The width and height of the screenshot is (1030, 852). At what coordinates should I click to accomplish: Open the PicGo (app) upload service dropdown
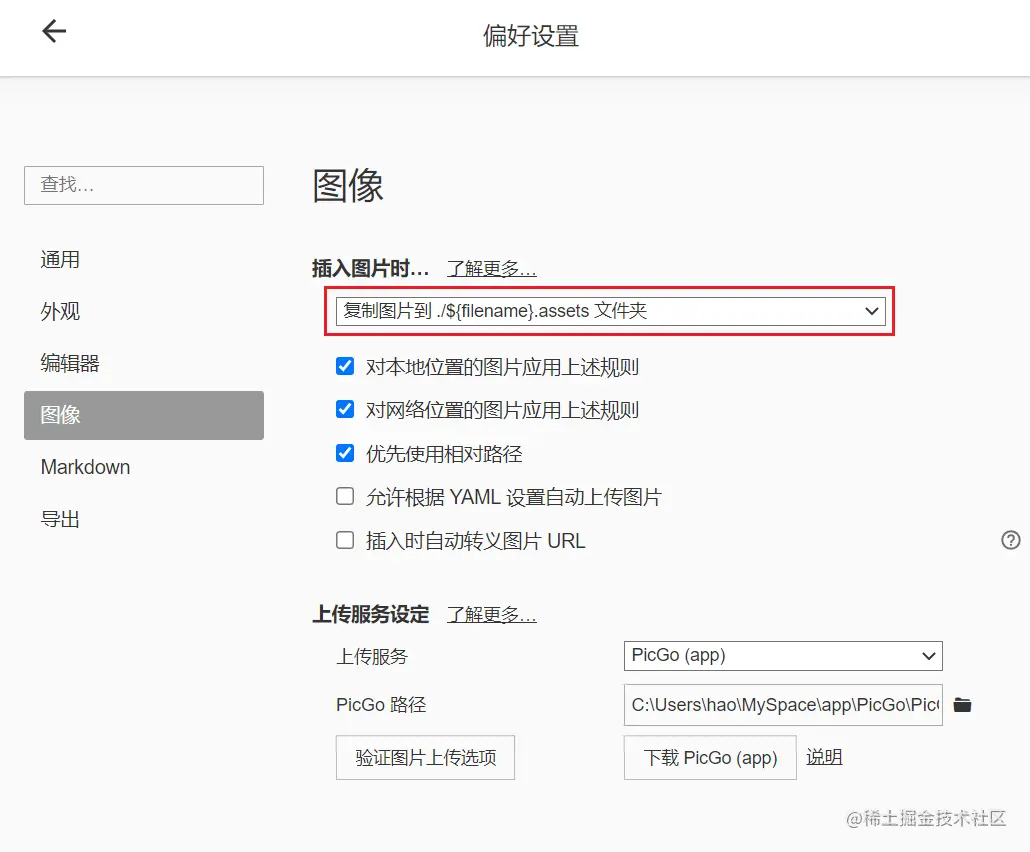(783, 656)
